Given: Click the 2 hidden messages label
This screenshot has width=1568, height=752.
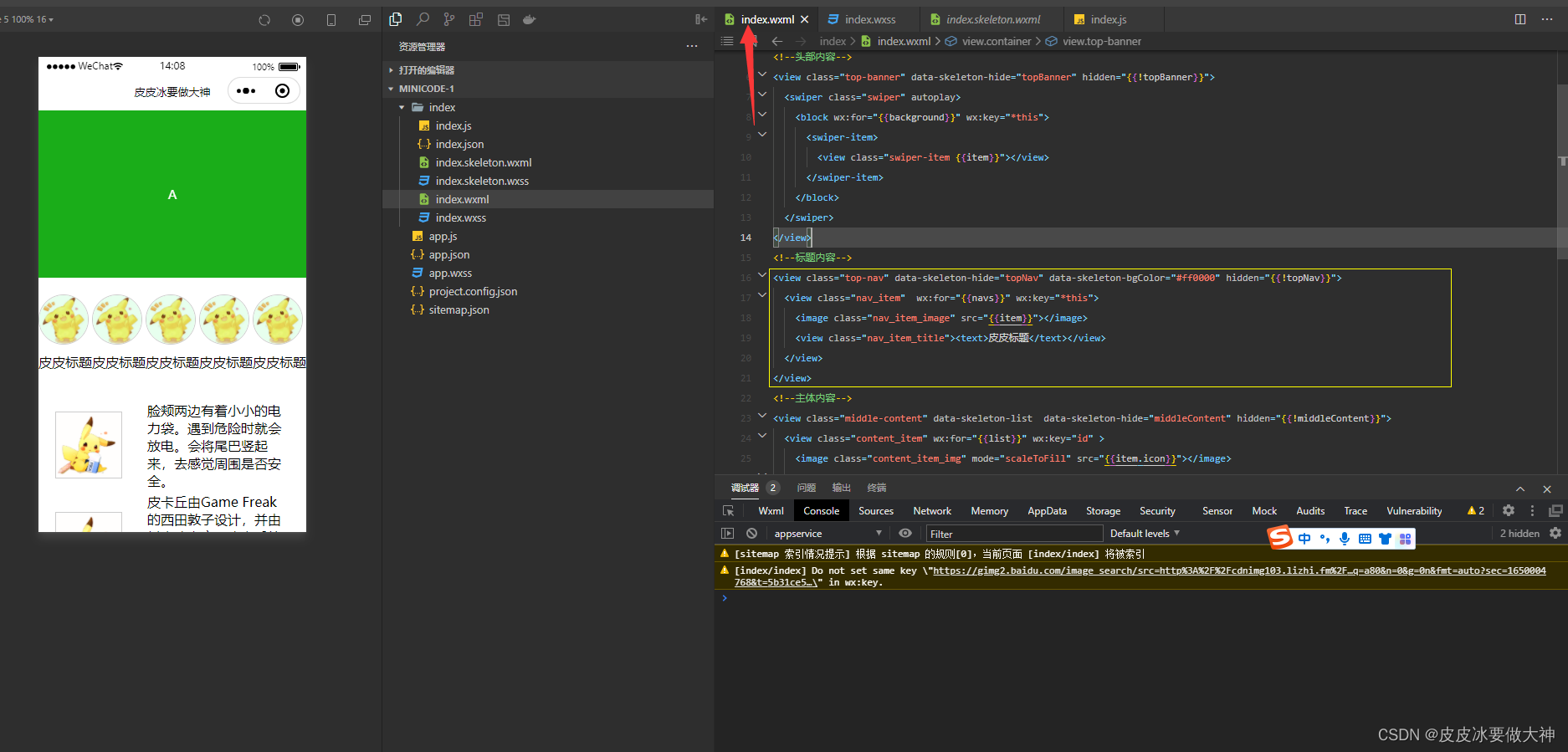Looking at the screenshot, I should click(x=1519, y=534).
